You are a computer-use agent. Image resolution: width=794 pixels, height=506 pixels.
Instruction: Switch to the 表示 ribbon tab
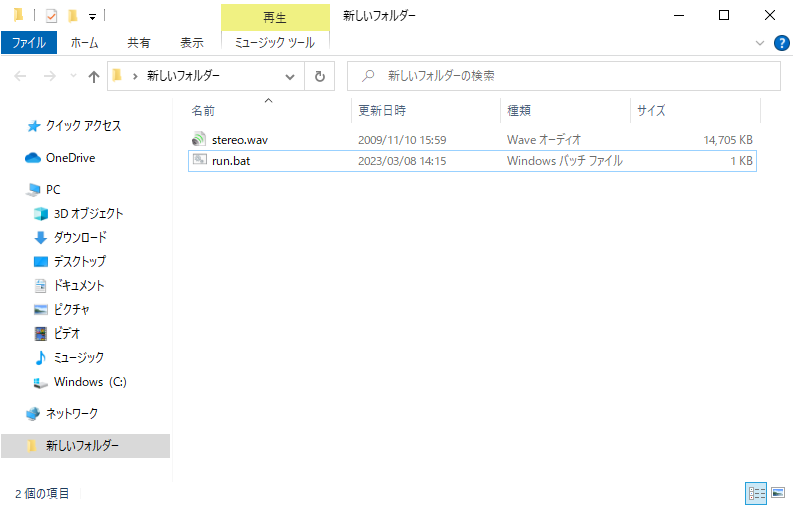coord(192,43)
